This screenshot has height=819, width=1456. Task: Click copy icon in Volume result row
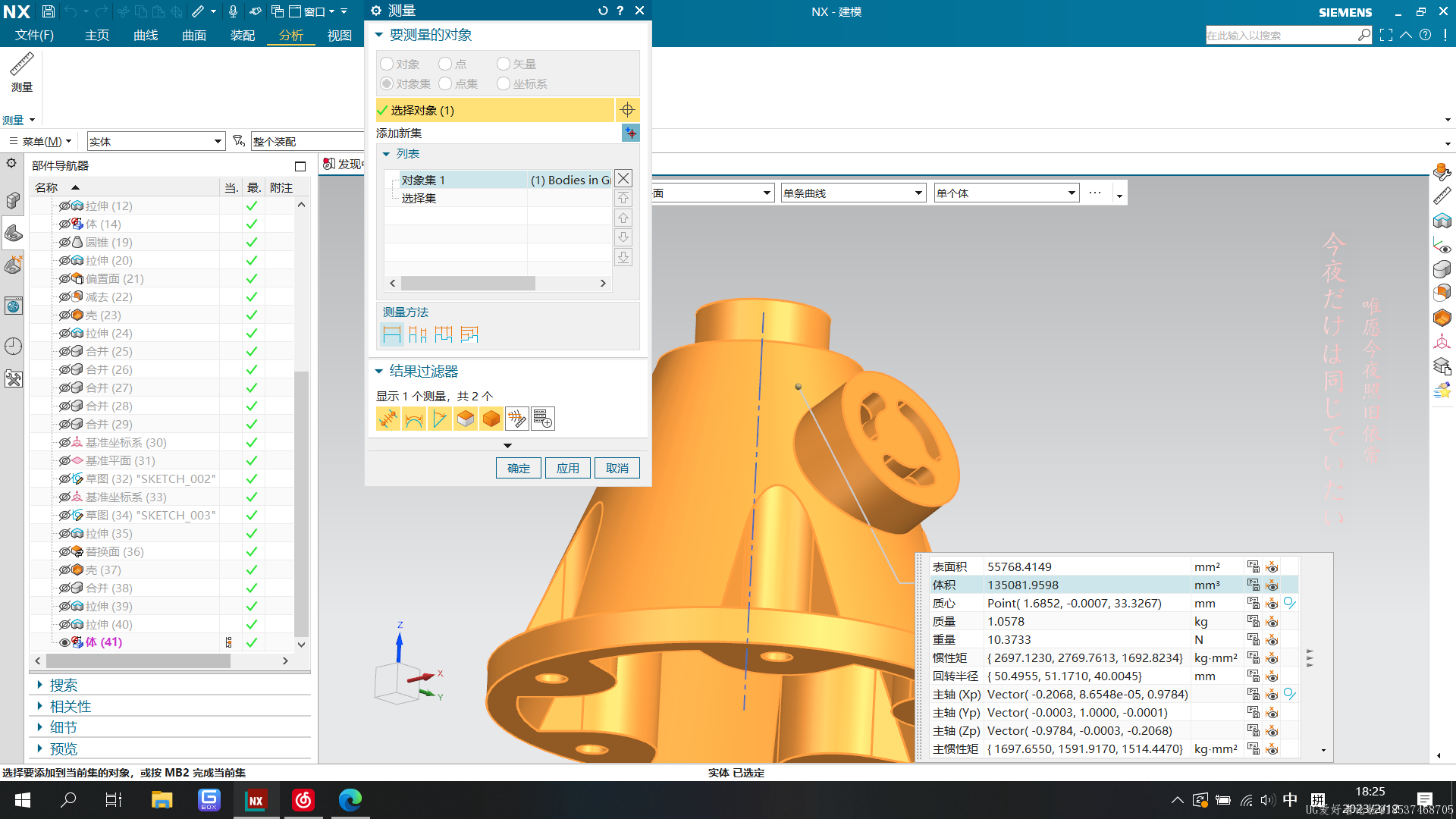(1254, 585)
